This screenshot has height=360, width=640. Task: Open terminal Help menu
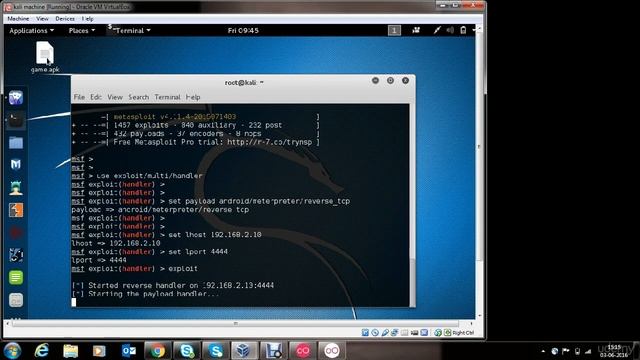pos(193,97)
